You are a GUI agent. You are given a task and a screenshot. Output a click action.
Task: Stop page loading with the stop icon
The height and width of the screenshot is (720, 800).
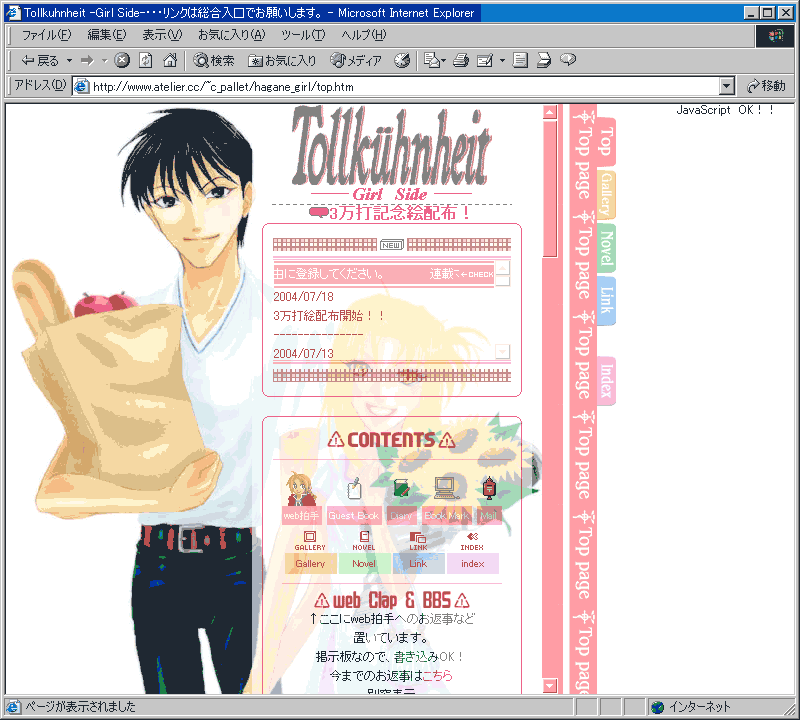click(x=121, y=61)
